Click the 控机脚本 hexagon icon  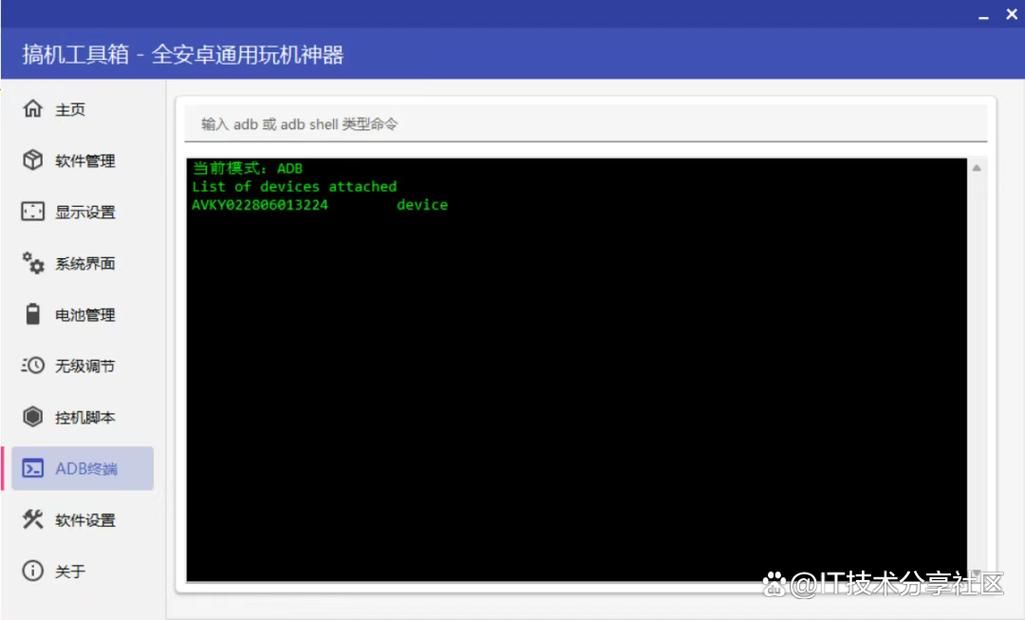(x=33, y=417)
